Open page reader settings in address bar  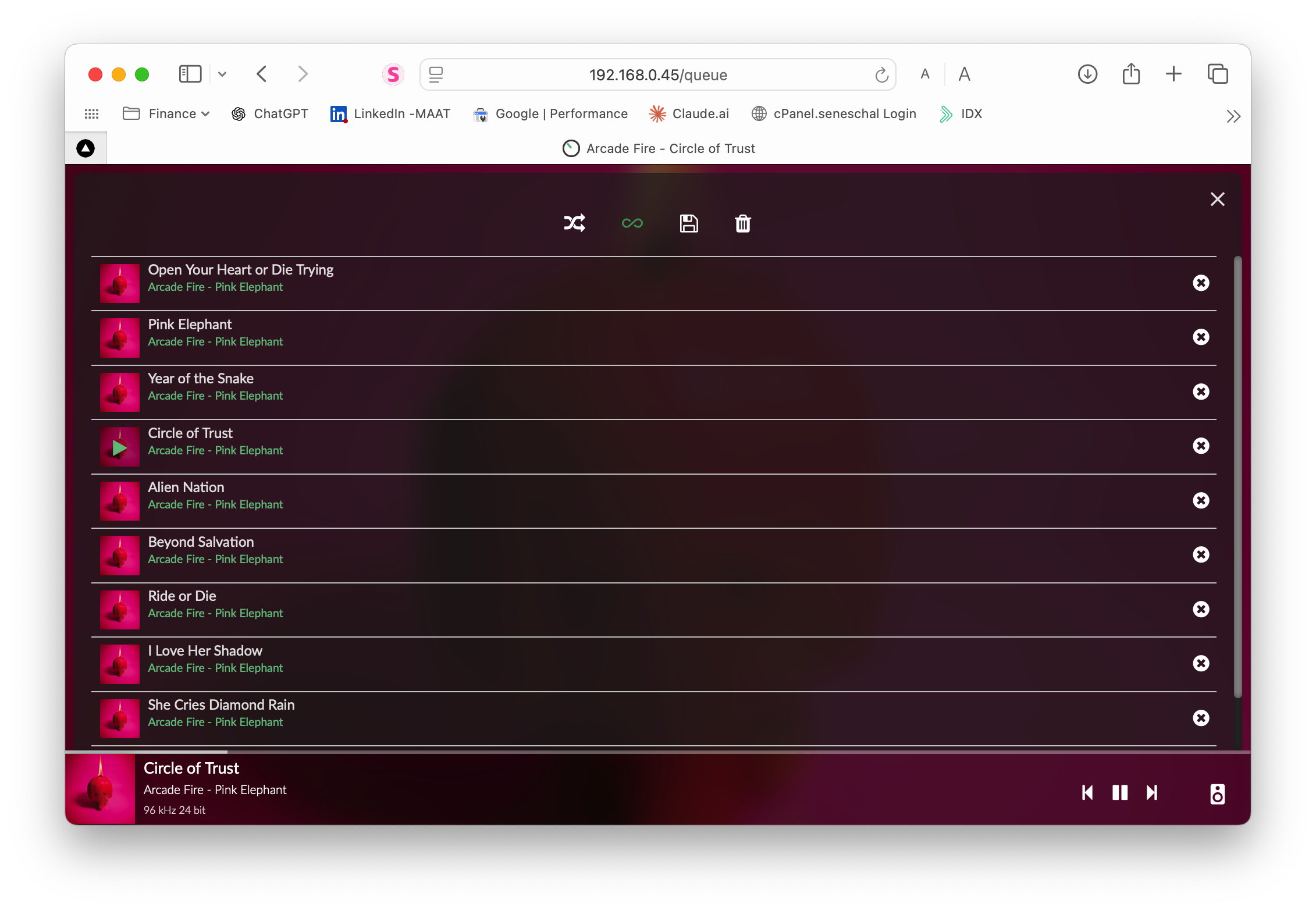coord(436,74)
